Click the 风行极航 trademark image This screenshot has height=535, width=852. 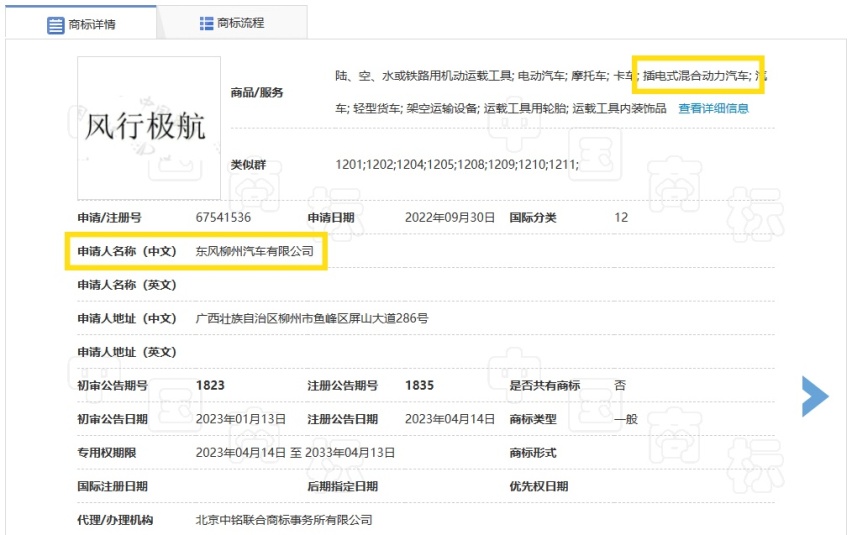point(149,128)
